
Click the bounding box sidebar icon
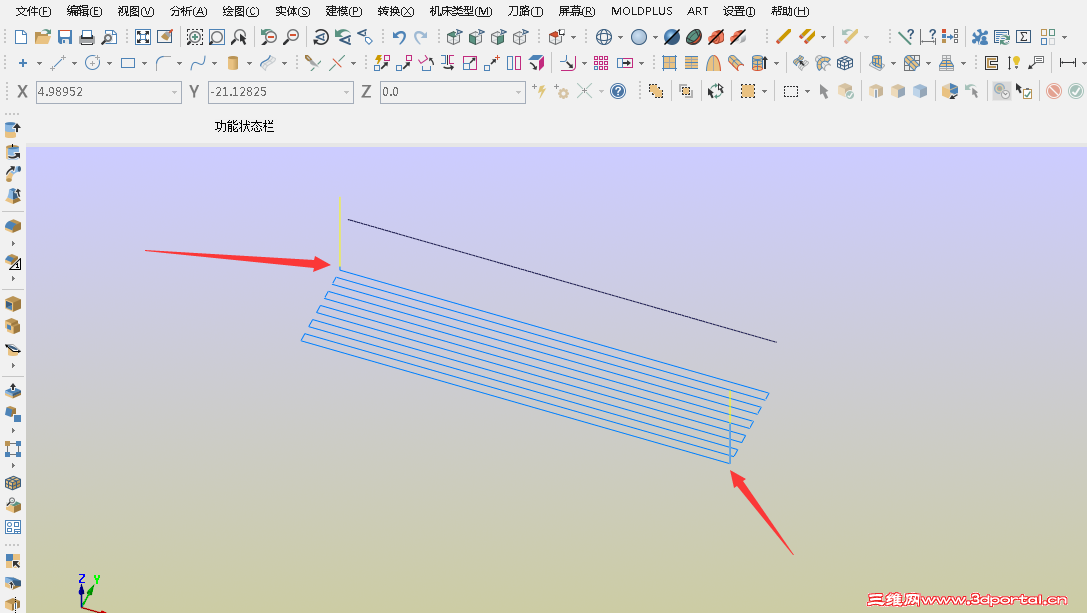[x=12, y=449]
